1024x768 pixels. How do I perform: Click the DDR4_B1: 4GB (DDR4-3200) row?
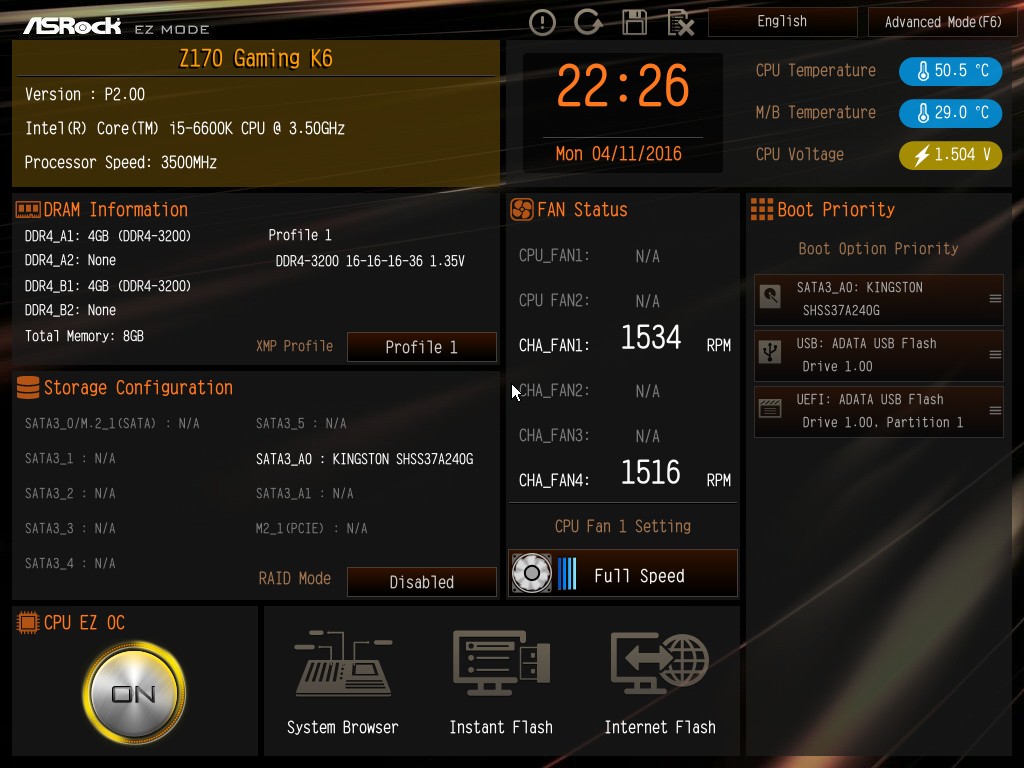point(108,286)
